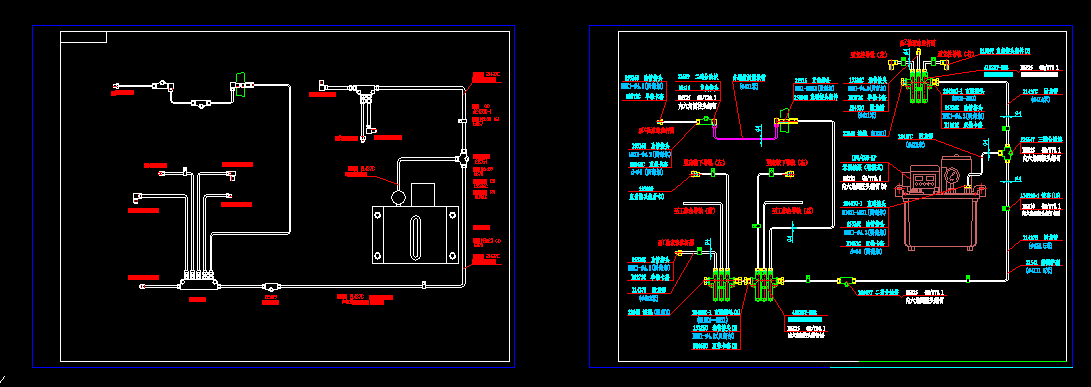This screenshot has width=1091, height=387.
Task: Click the round pressure gauge above left tank
Action: click(x=399, y=198)
